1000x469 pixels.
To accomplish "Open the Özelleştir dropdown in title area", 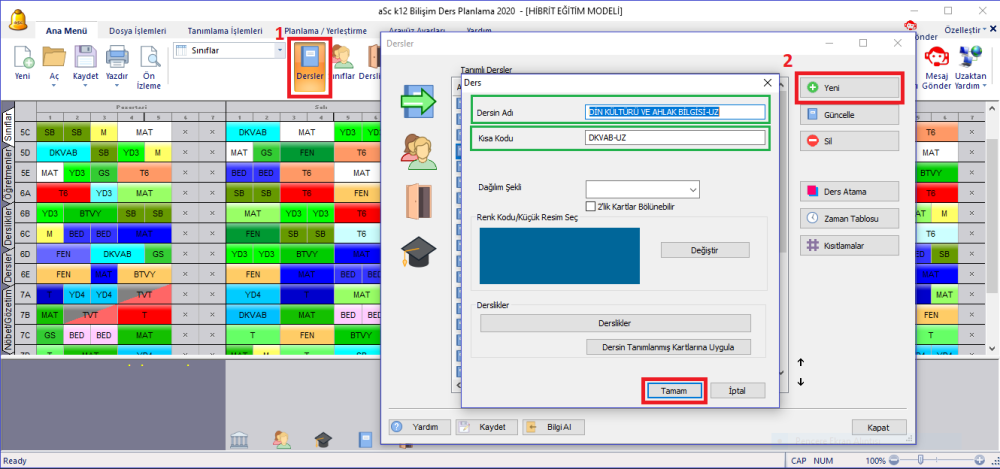I will coord(965,29).
